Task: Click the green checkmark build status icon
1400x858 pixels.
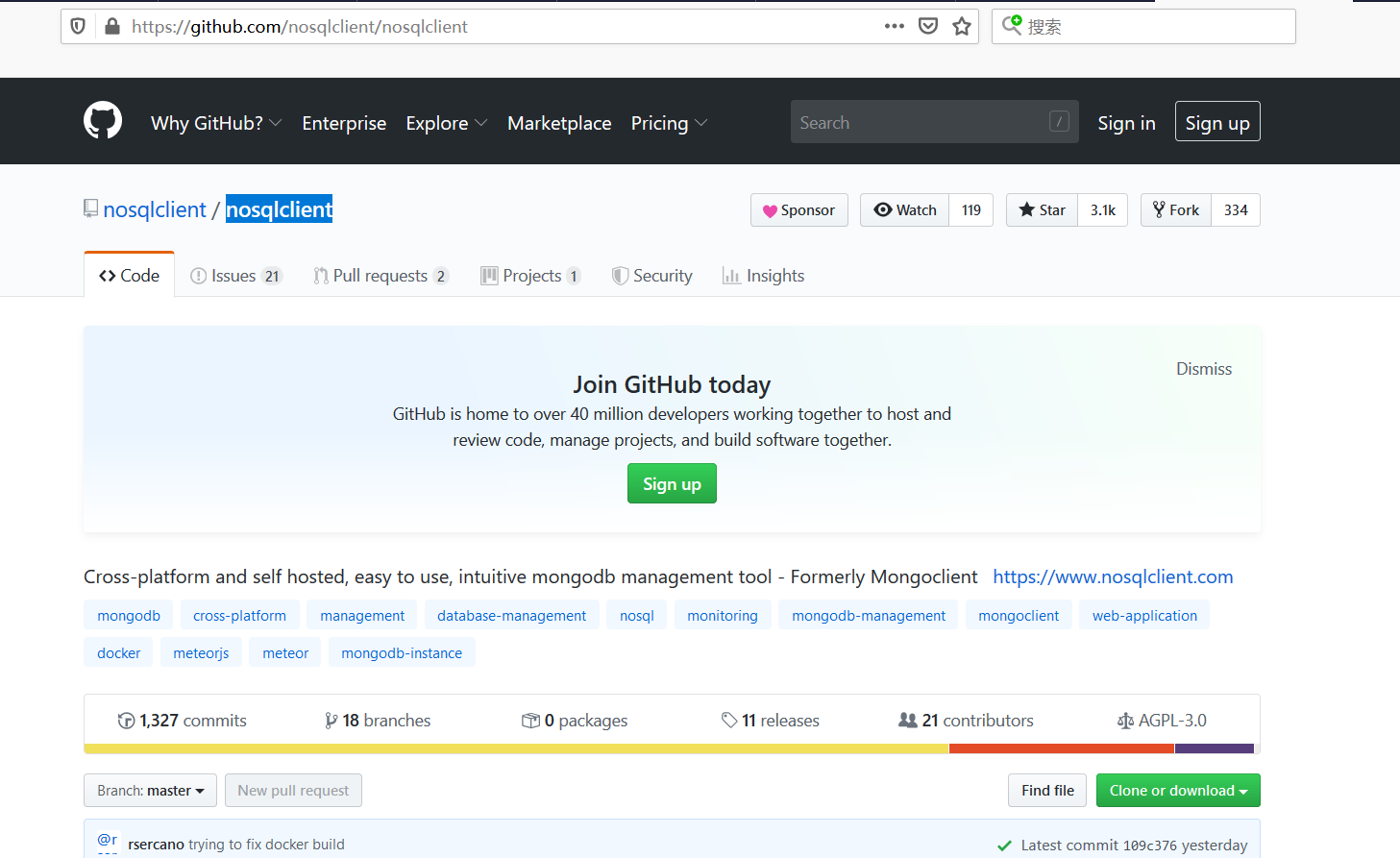Action: tap(1004, 846)
